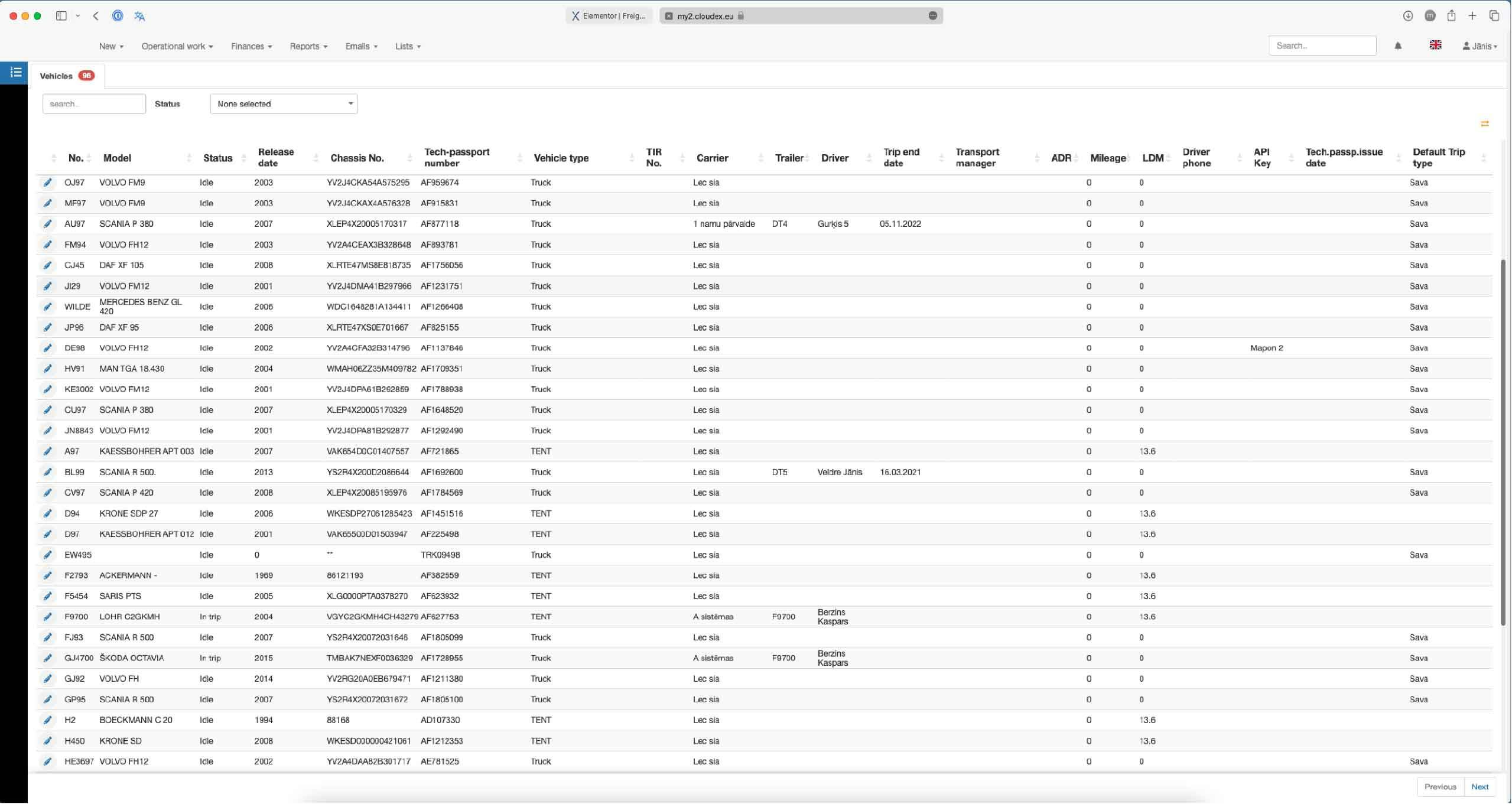The height and width of the screenshot is (804, 1512).
Task: Click the edit pencil for vehicle OJ97
Action: [47, 183]
